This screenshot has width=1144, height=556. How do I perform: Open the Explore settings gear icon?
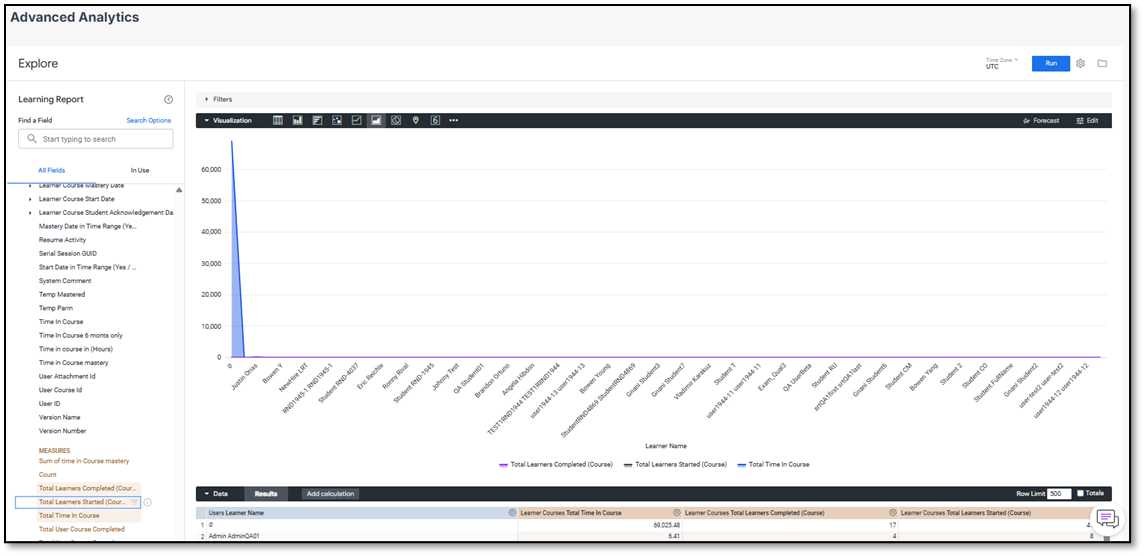click(x=1081, y=63)
